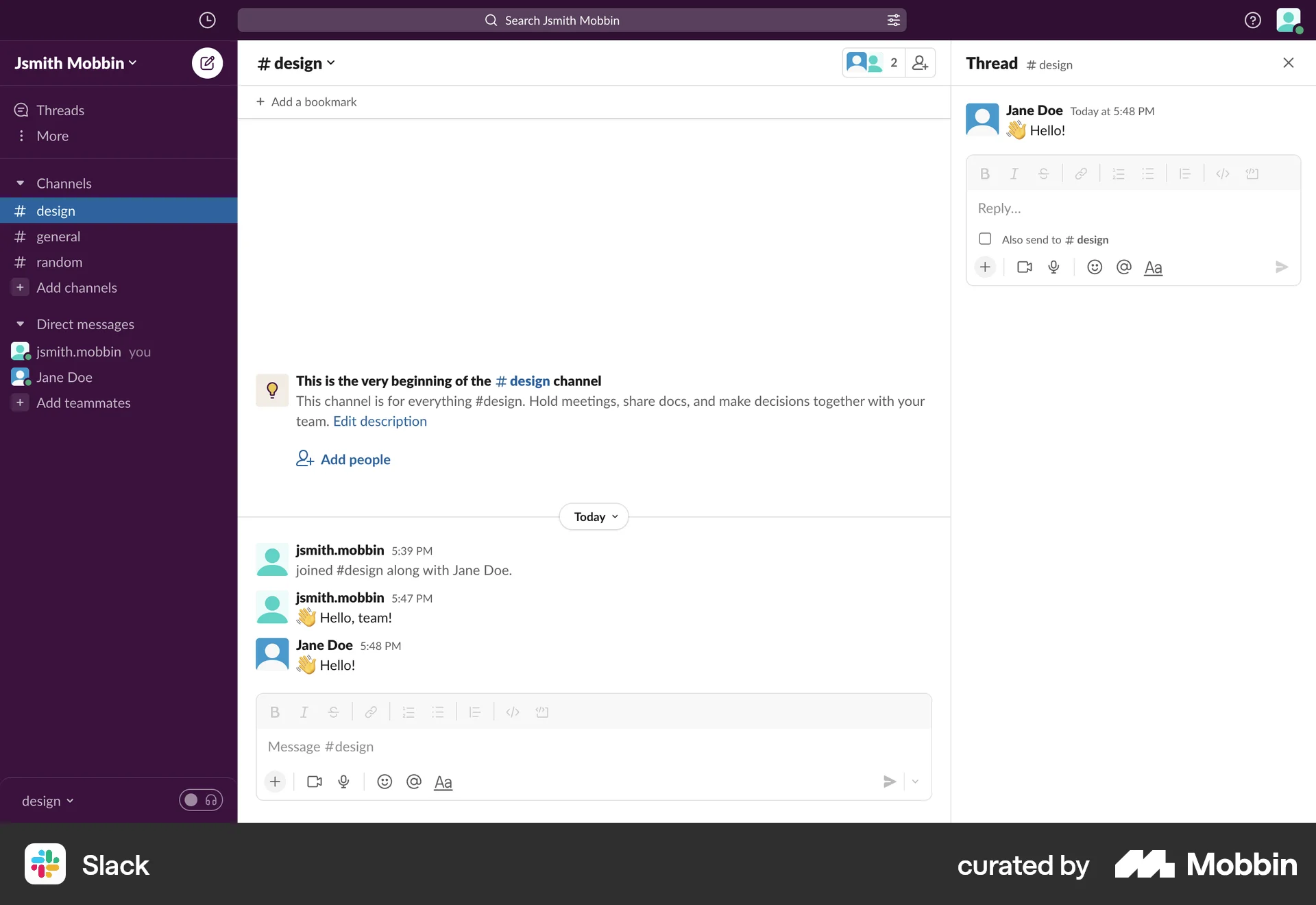Apply bold formatting in the reply toolbar

click(x=984, y=173)
